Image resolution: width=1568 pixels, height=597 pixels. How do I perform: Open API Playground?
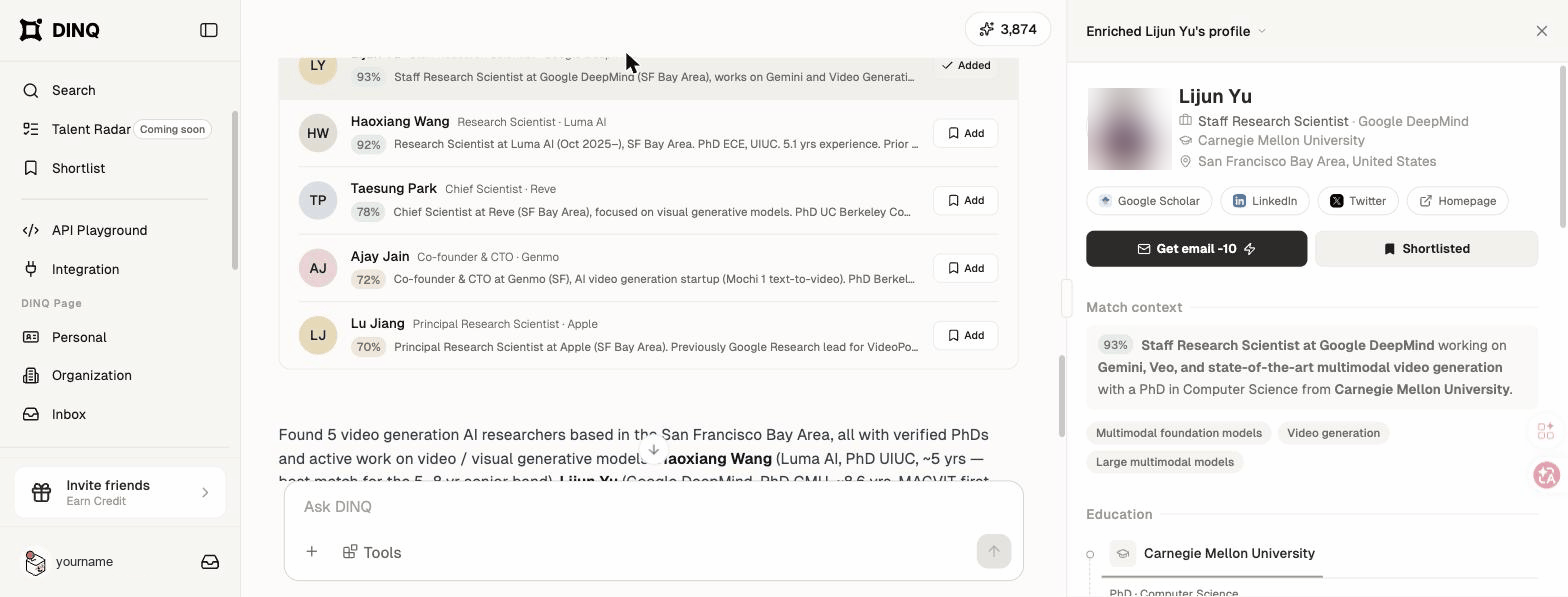99,230
